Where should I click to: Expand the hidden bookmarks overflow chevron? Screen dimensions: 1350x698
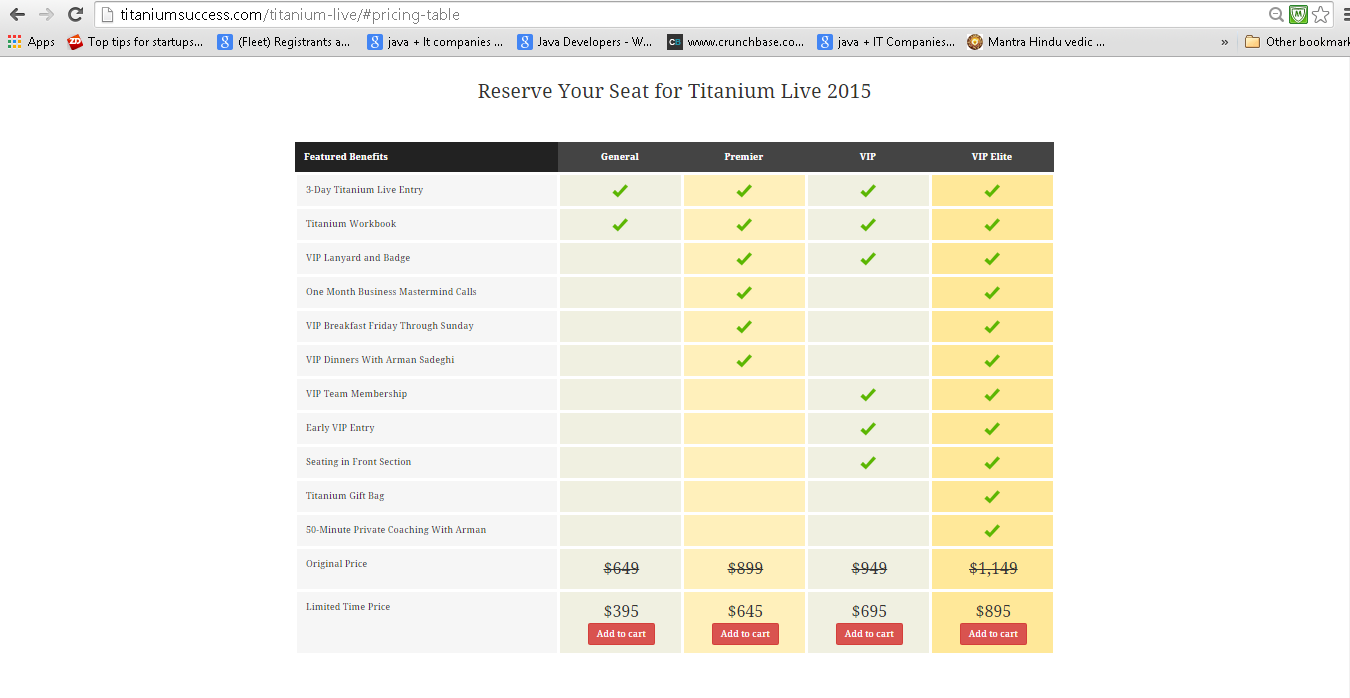(x=1225, y=42)
